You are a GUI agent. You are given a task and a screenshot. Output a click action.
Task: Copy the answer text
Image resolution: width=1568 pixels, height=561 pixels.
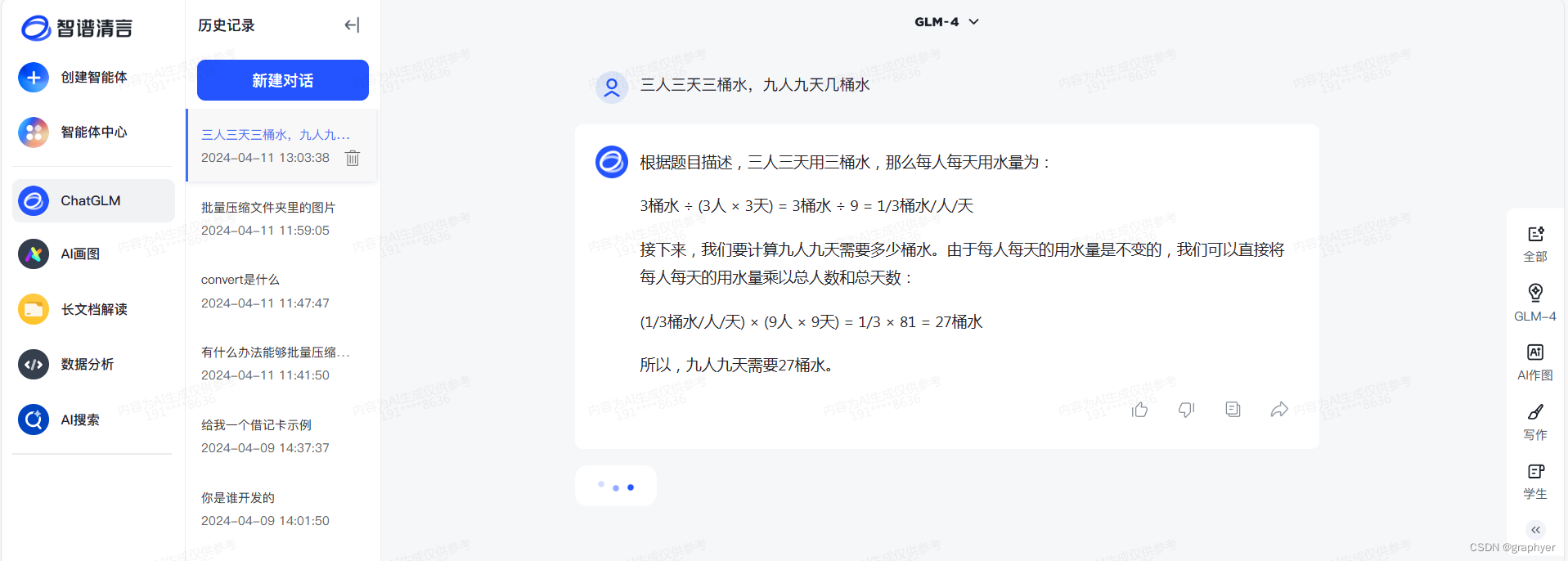tap(1233, 410)
